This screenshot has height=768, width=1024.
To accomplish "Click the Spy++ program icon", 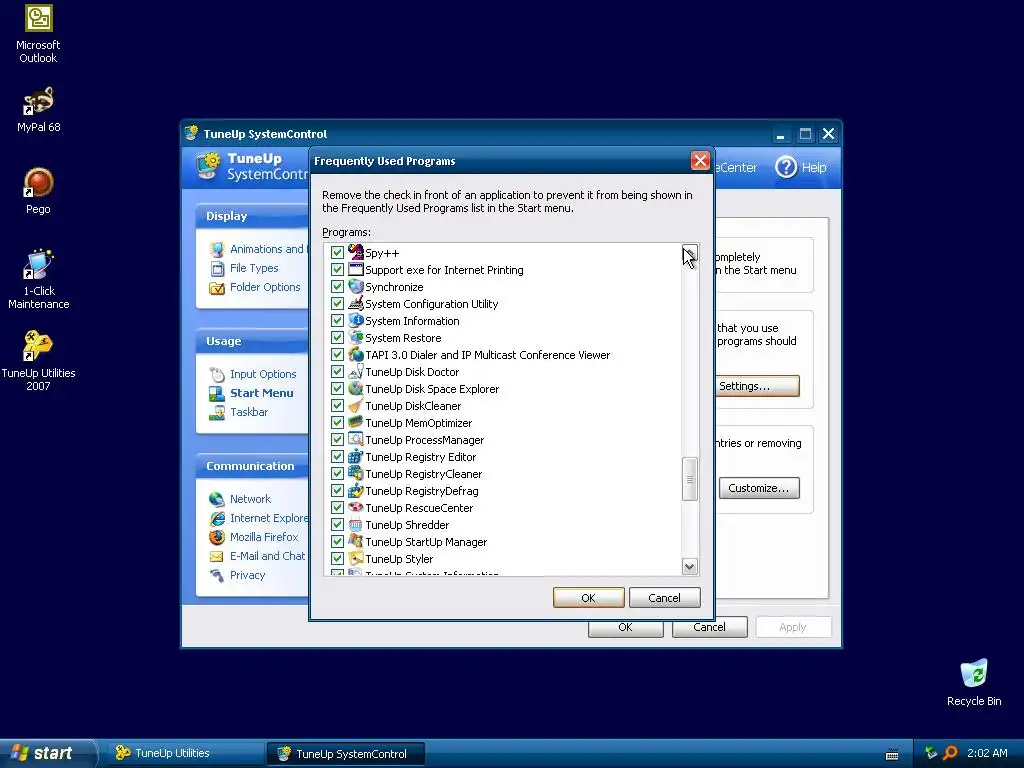I will 355,252.
